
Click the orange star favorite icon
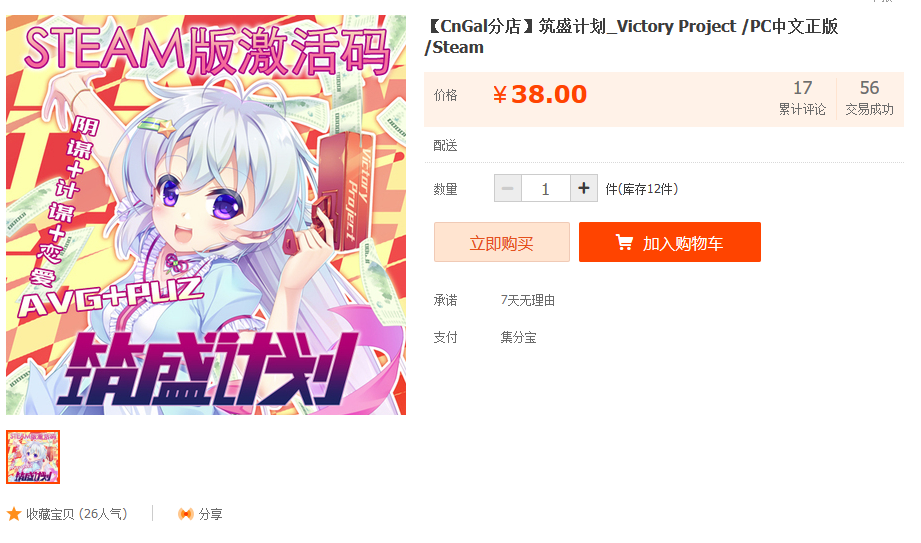(x=14, y=514)
